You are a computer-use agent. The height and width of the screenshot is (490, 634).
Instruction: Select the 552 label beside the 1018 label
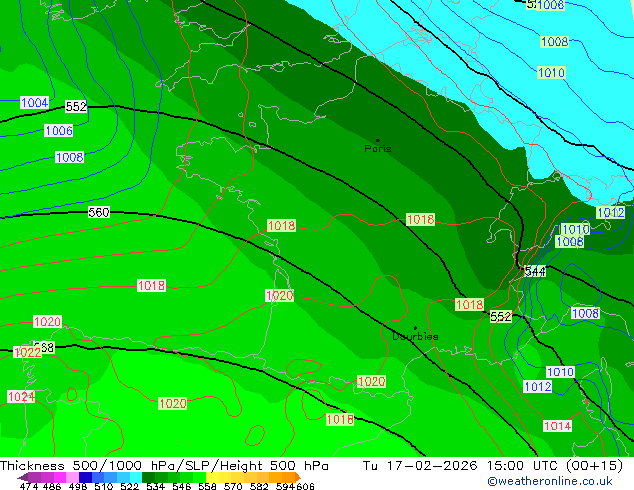(501, 317)
